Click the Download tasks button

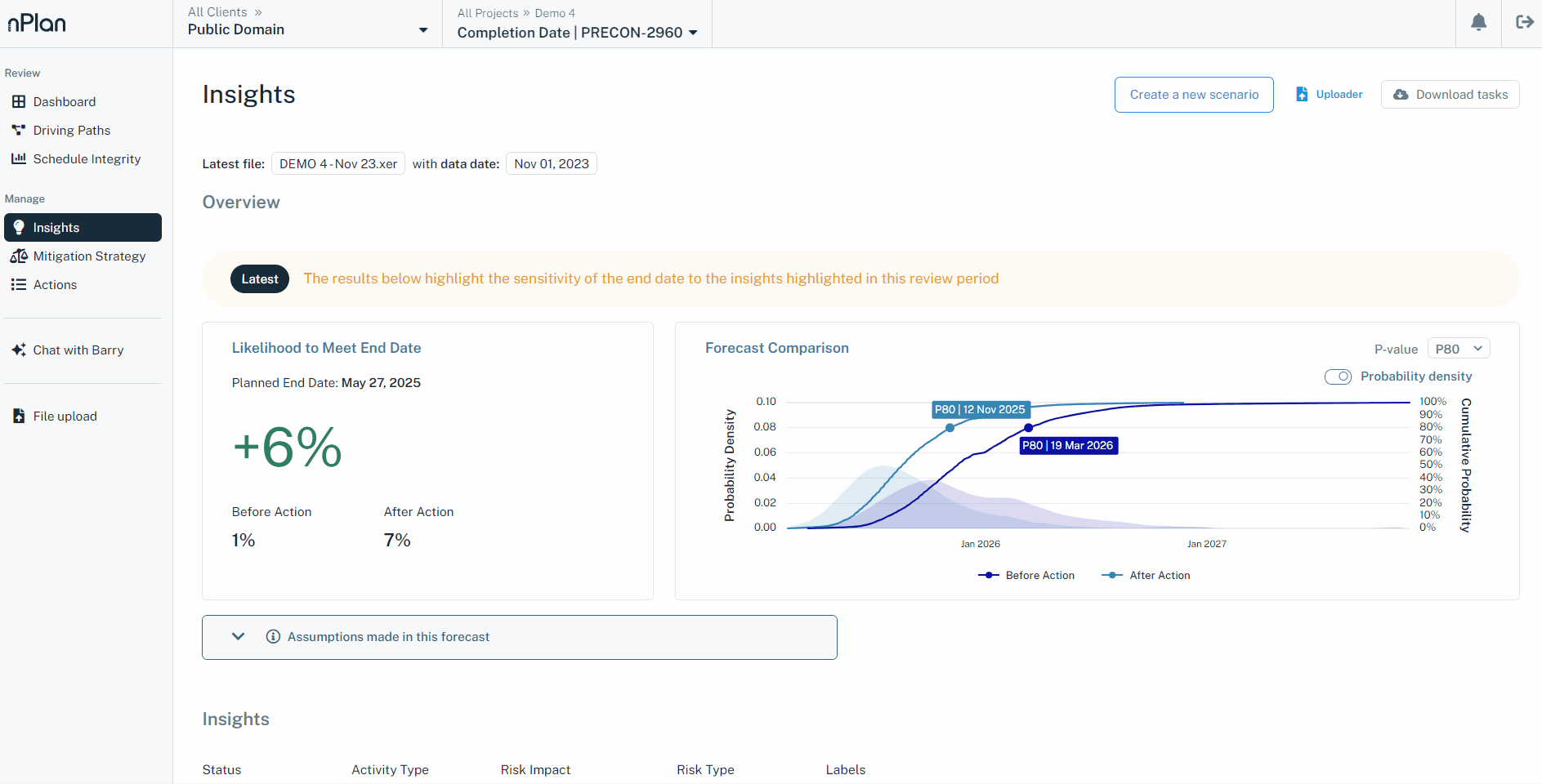pos(1450,94)
